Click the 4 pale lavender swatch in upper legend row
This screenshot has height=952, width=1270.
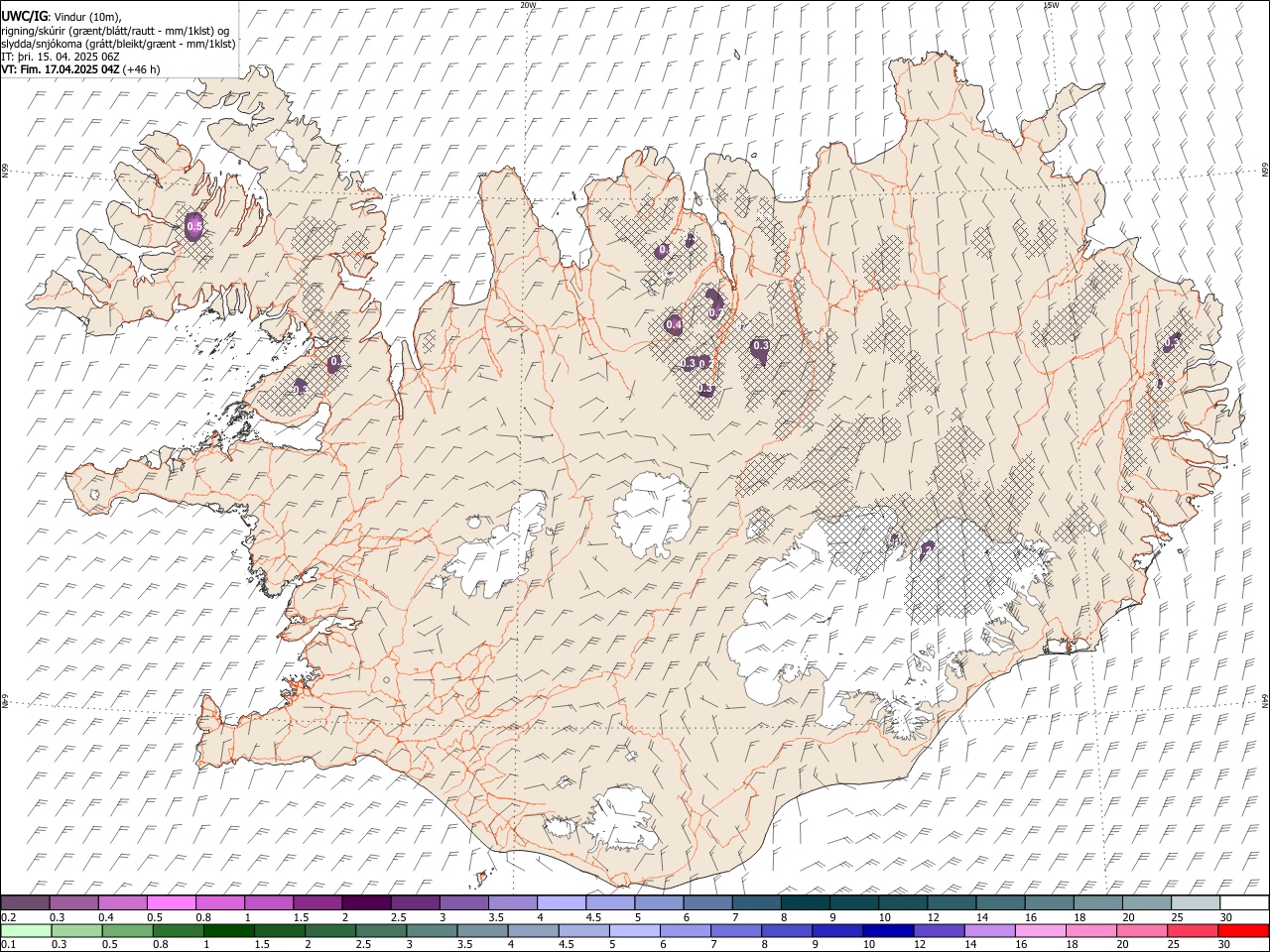click(x=561, y=903)
